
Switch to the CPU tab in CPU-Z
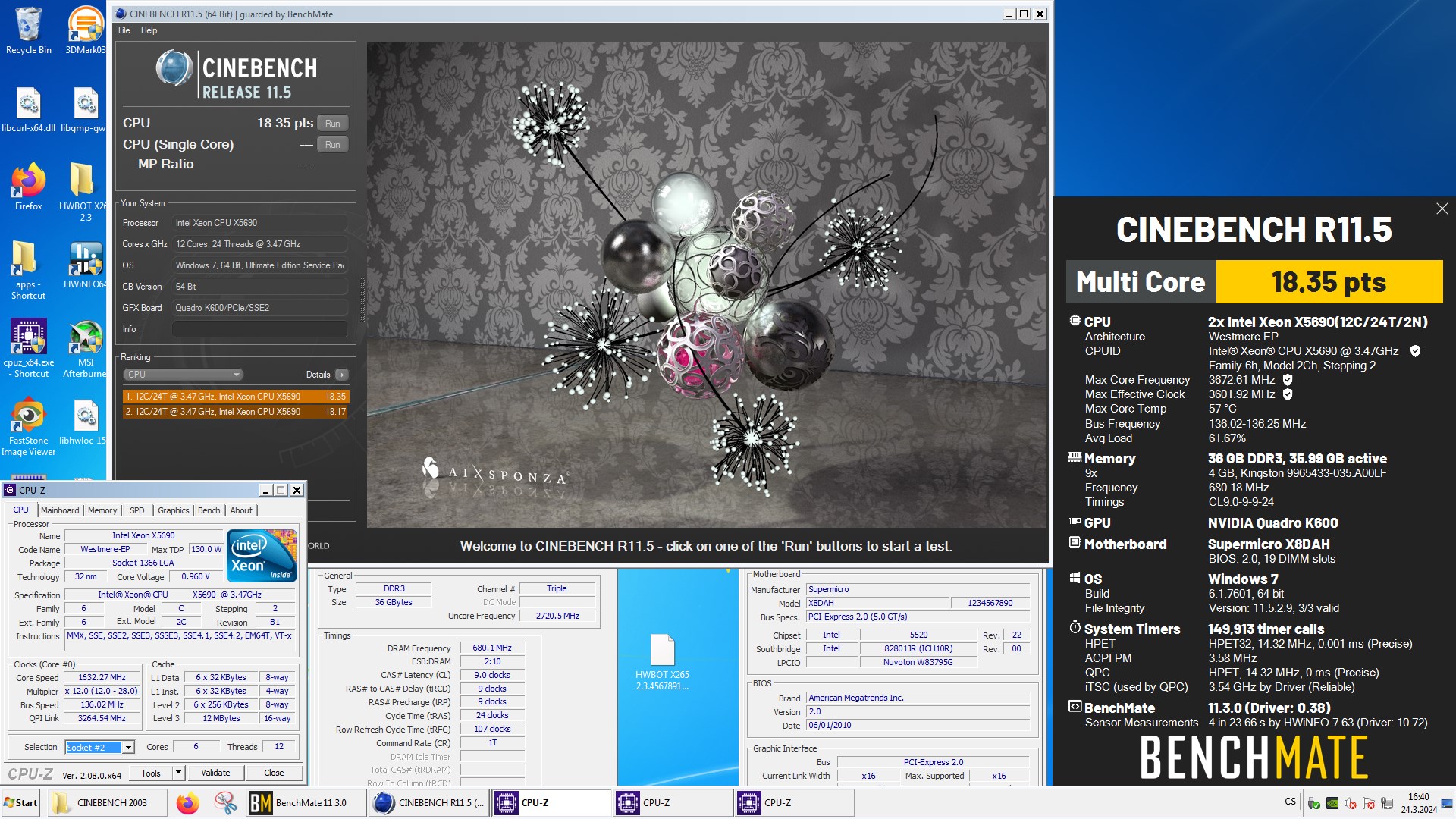21,510
